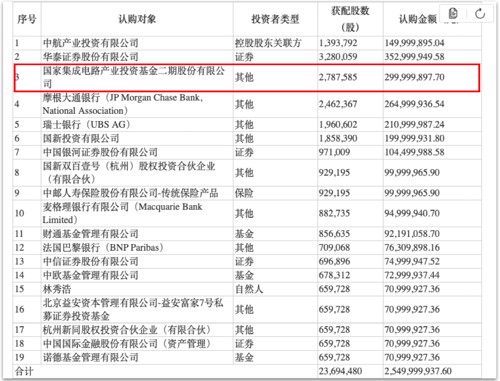Image resolution: width=500 pixels, height=381 pixels.
Task: Select the JP Morgan Chase Bank entry
Action: tap(123, 104)
